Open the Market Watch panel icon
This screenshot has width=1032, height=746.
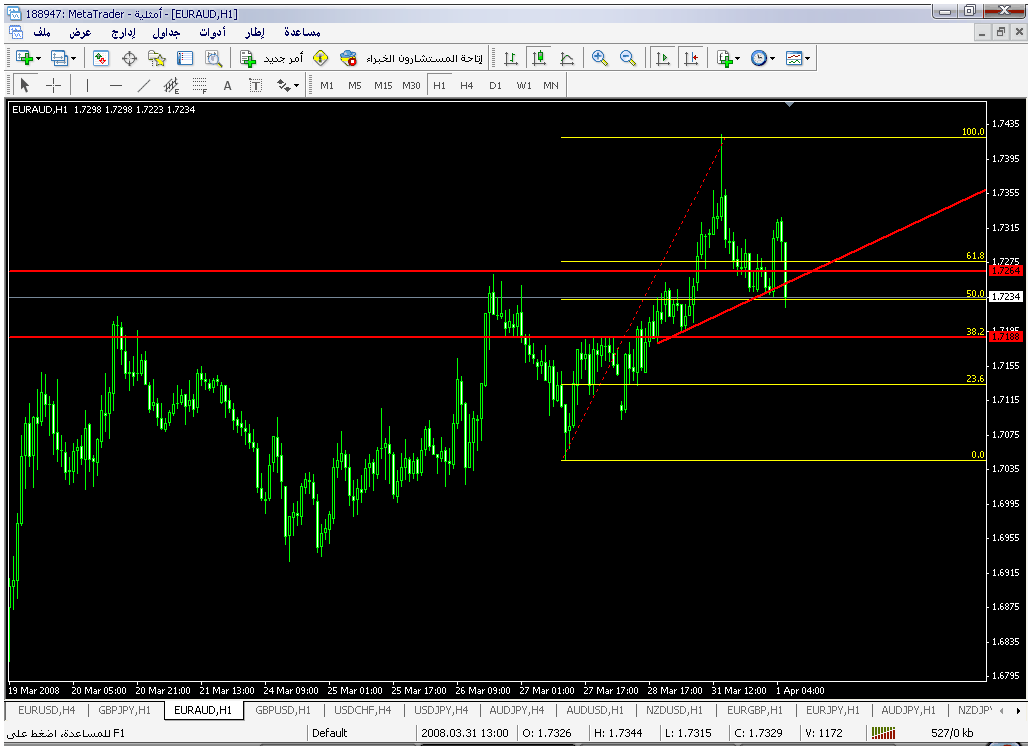tap(101, 59)
